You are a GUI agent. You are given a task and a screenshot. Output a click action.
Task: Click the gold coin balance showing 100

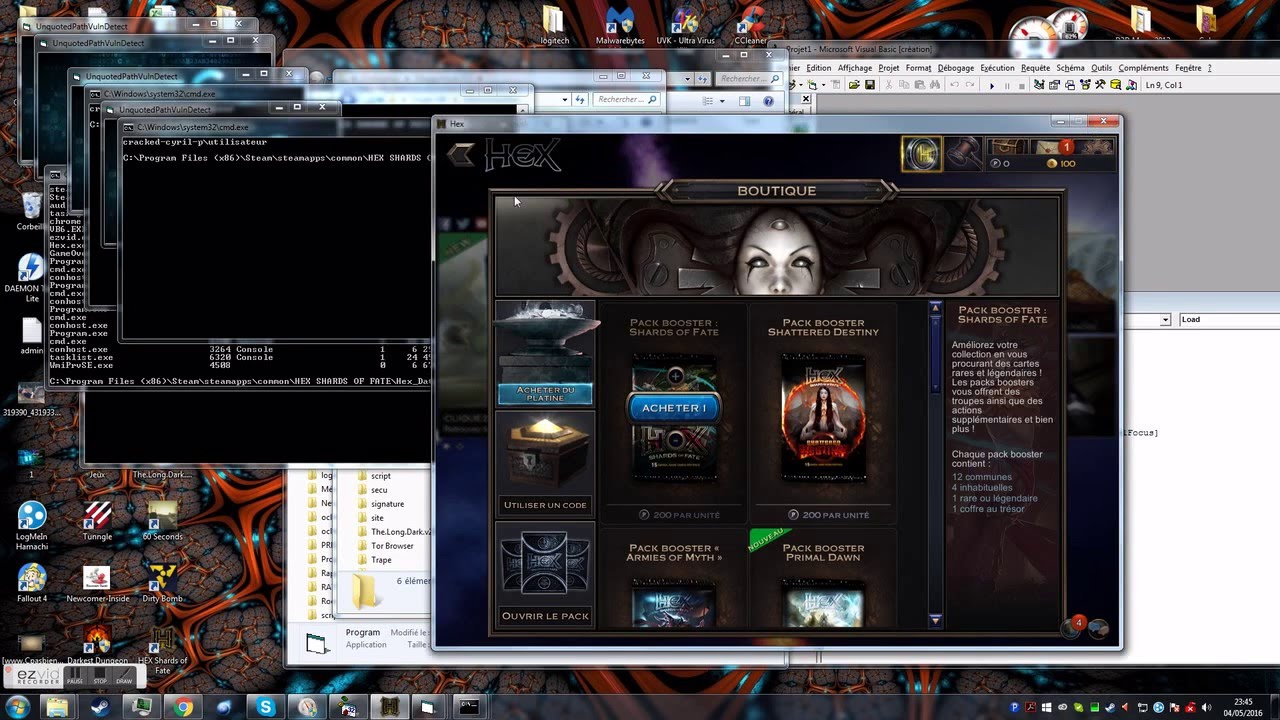pos(1061,163)
